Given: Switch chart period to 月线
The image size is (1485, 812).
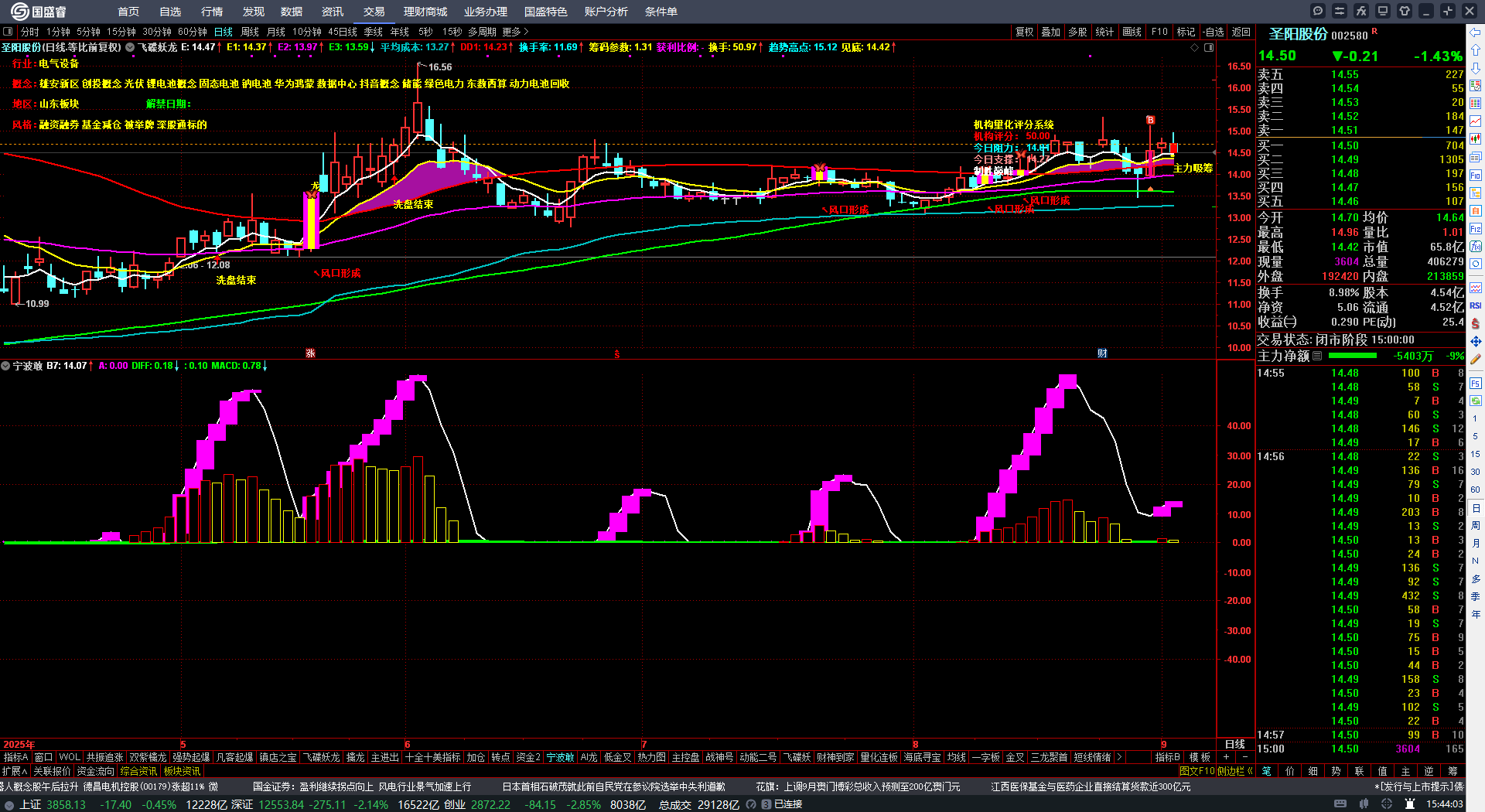Looking at the screenshot, I should [275, 32].
